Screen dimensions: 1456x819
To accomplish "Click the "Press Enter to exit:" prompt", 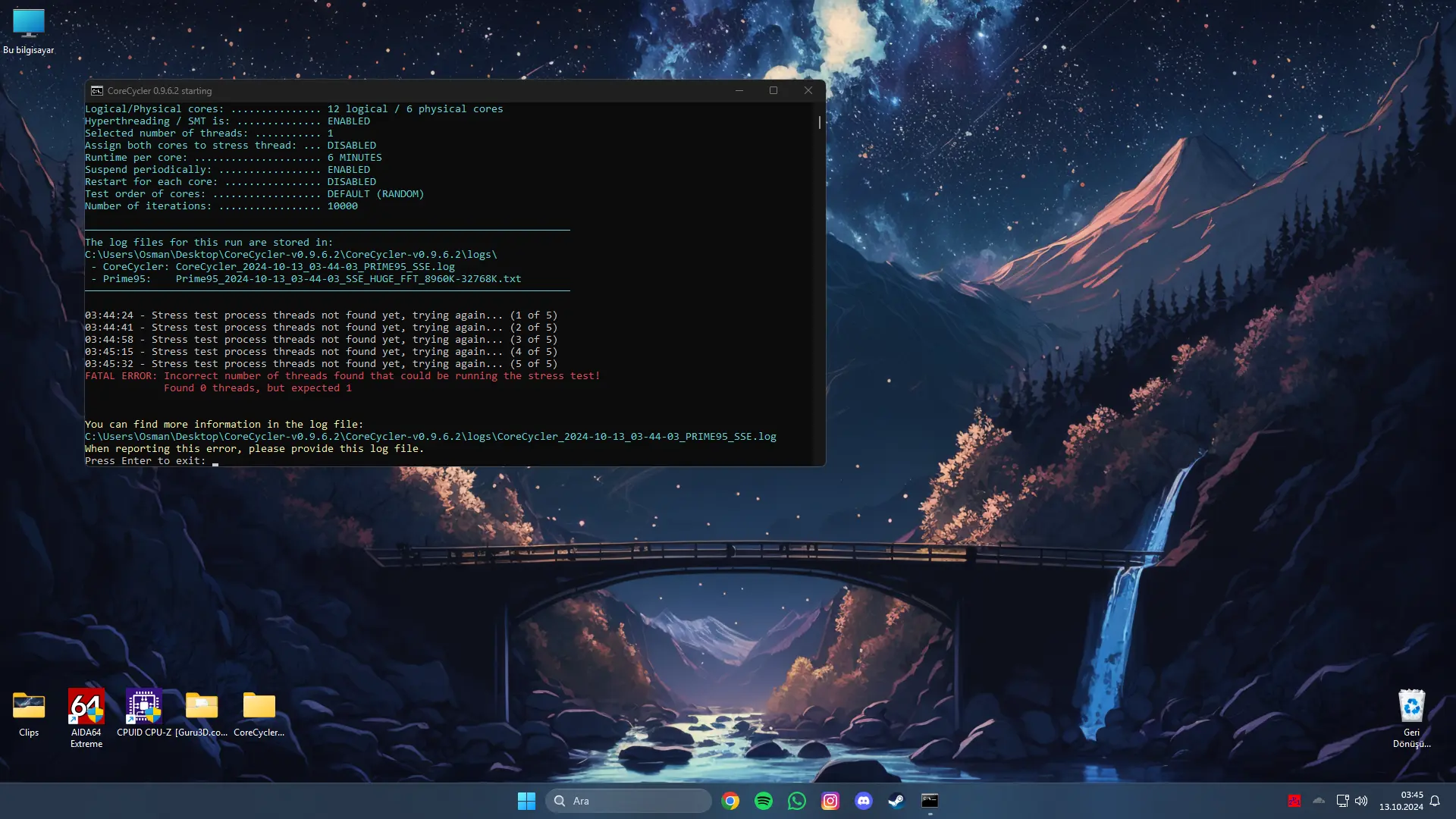I will point(146,461).
